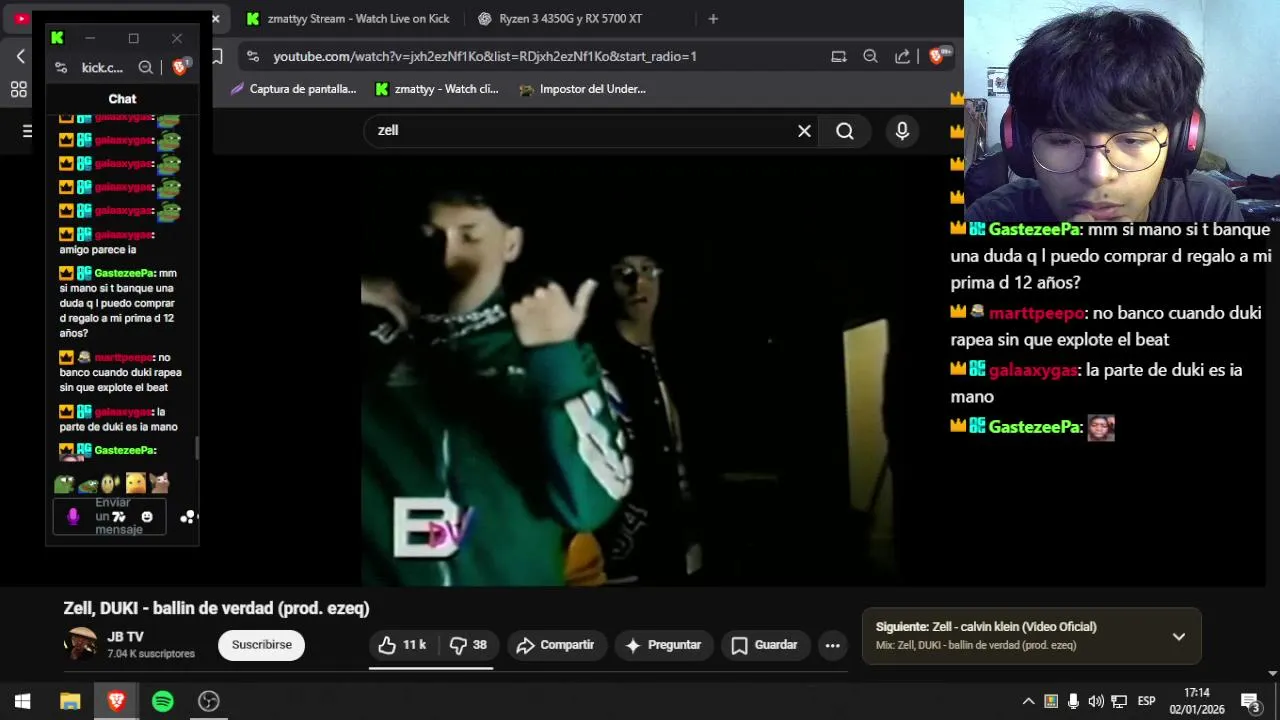Image resolution: width=1280 pixels, height=720 pixels.
Task: Open Brave Shields in Kick popup
Action: [181, 67]
